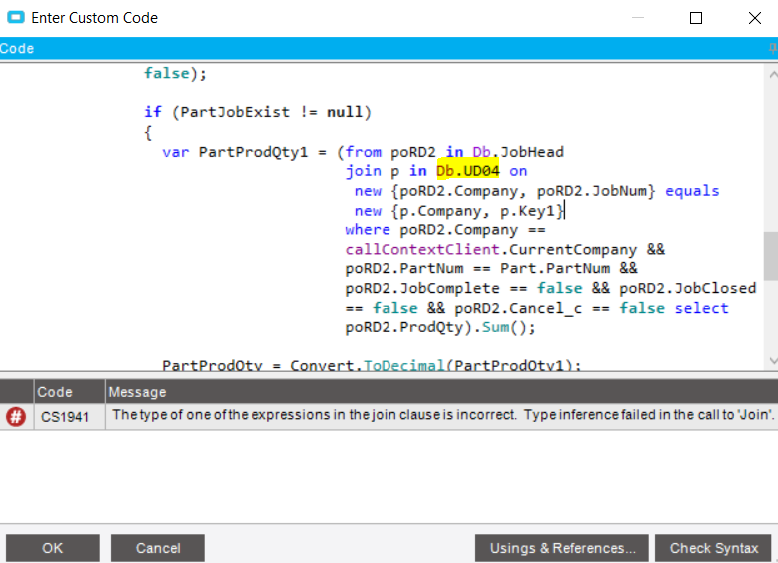Click the code editor scroll up arrow
The height and width of the screenshot is (563, 778).
[772, 75]
